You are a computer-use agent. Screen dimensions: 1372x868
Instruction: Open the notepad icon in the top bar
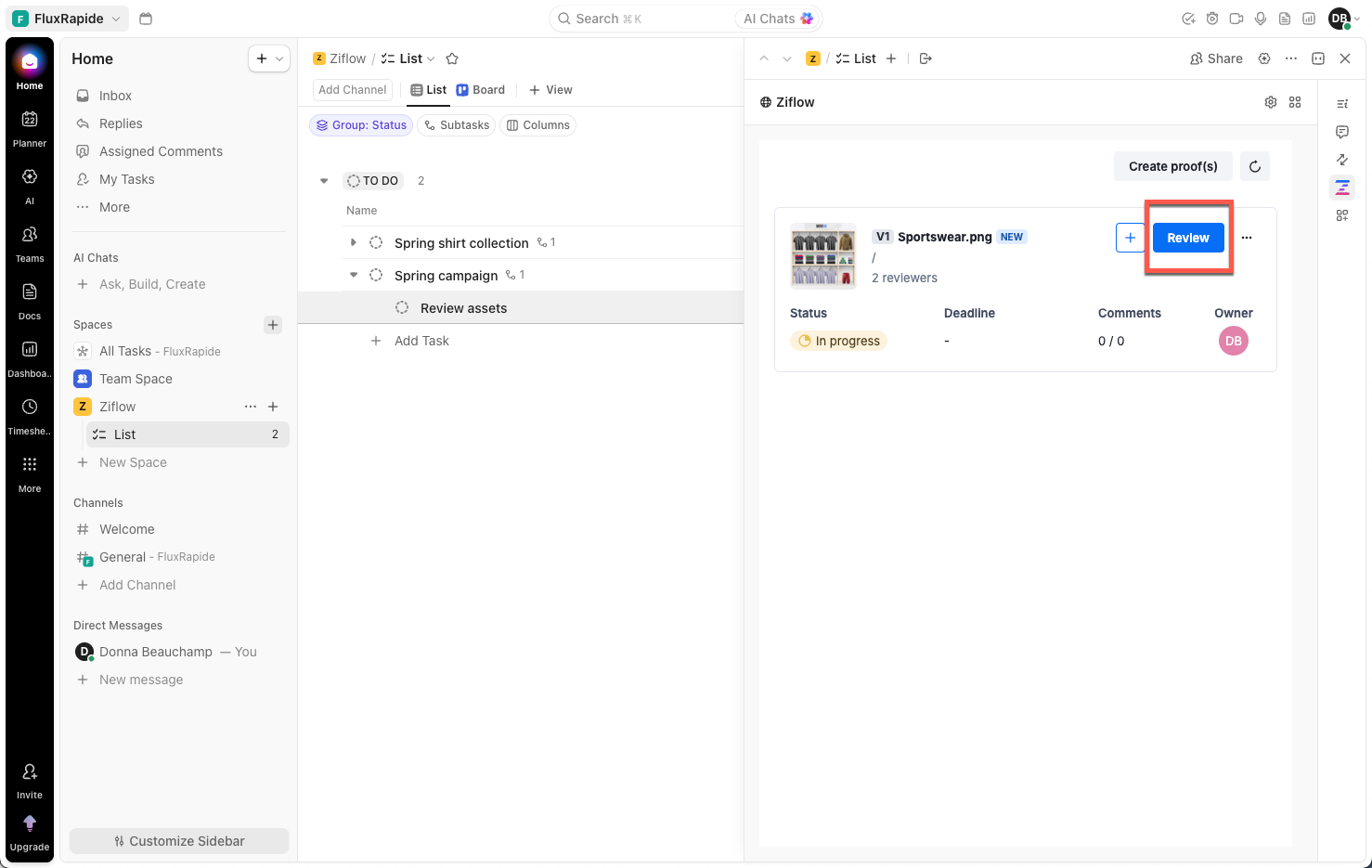pyautogui.click(x=1285, y=19)
